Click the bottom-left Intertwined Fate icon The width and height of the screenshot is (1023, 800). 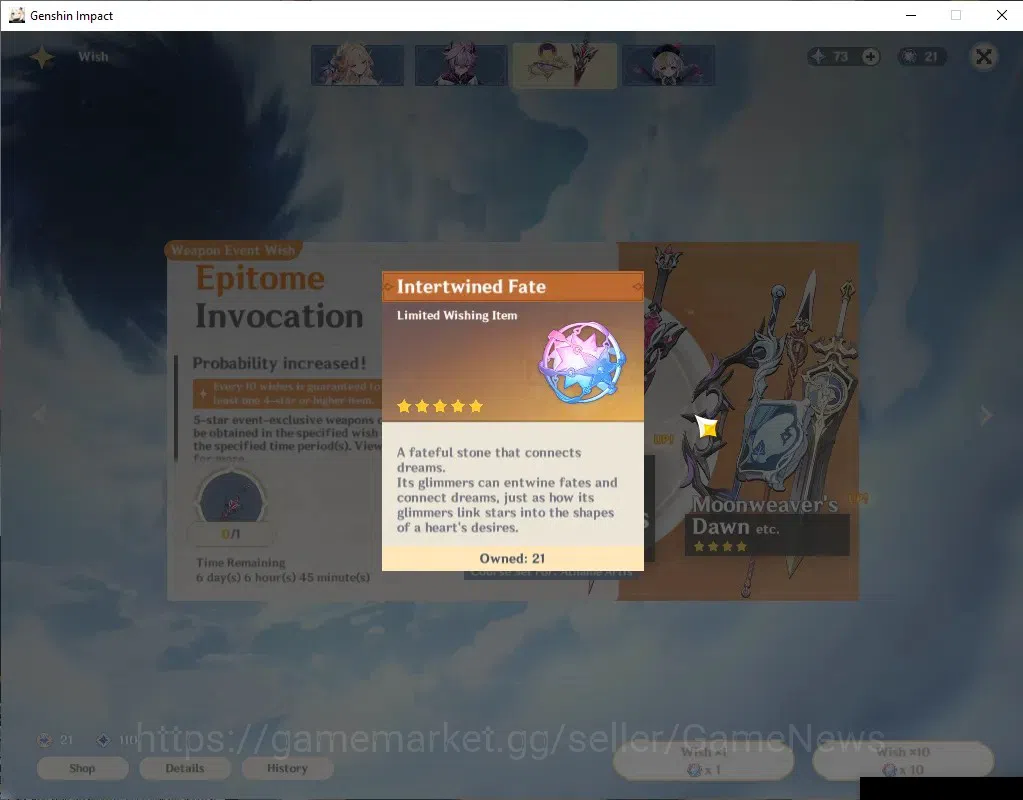pyautogui.click(x=44, y=740)
